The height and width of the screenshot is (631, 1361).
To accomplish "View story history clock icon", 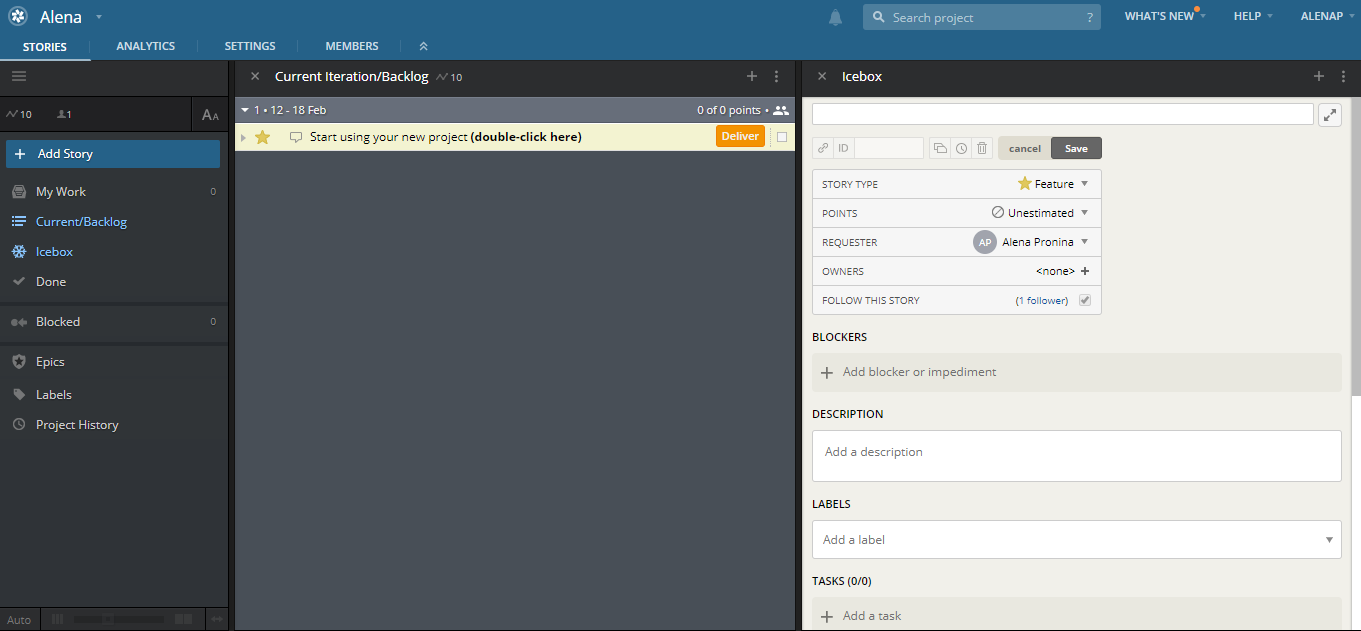I will pyautogui.click(x=961, y=148).
